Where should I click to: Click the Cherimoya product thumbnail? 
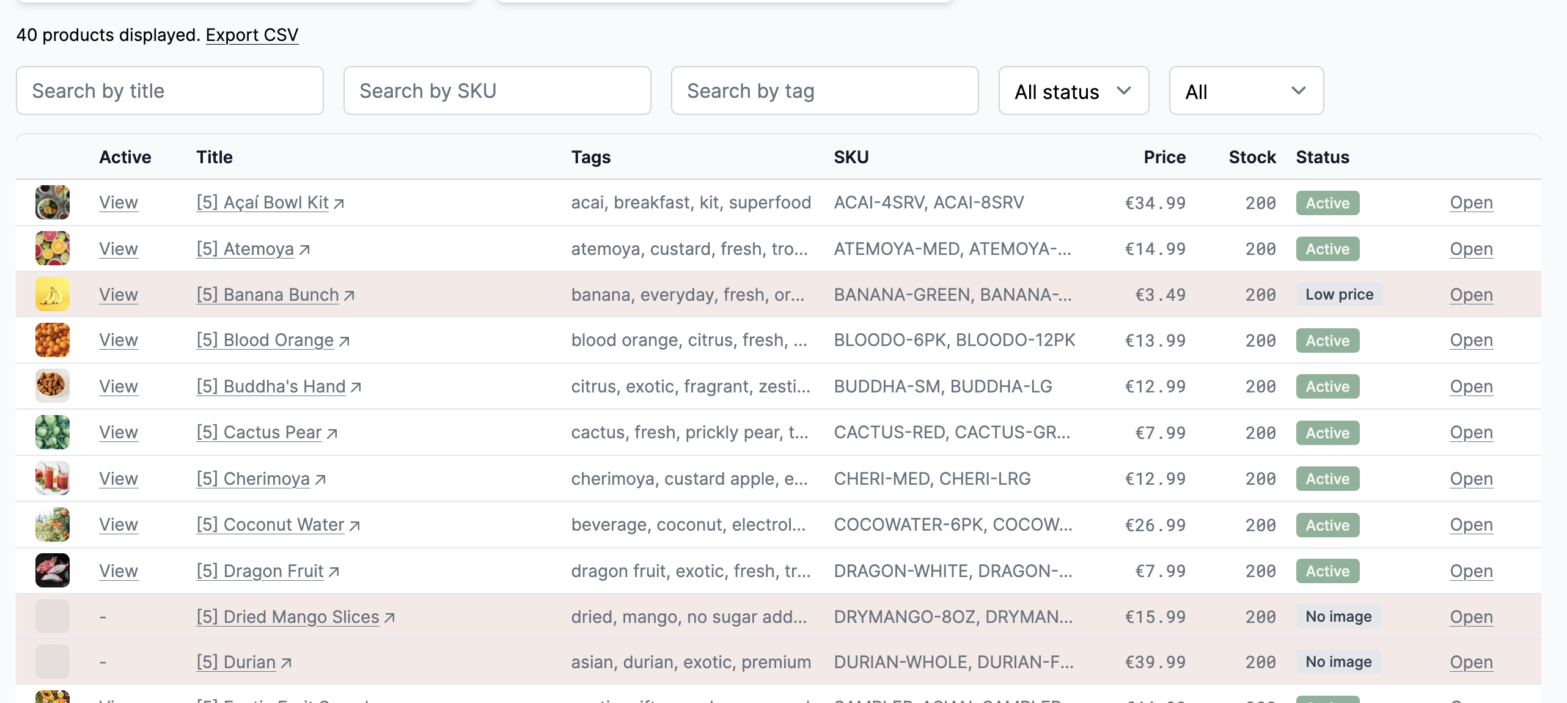[x=52, y=479]
